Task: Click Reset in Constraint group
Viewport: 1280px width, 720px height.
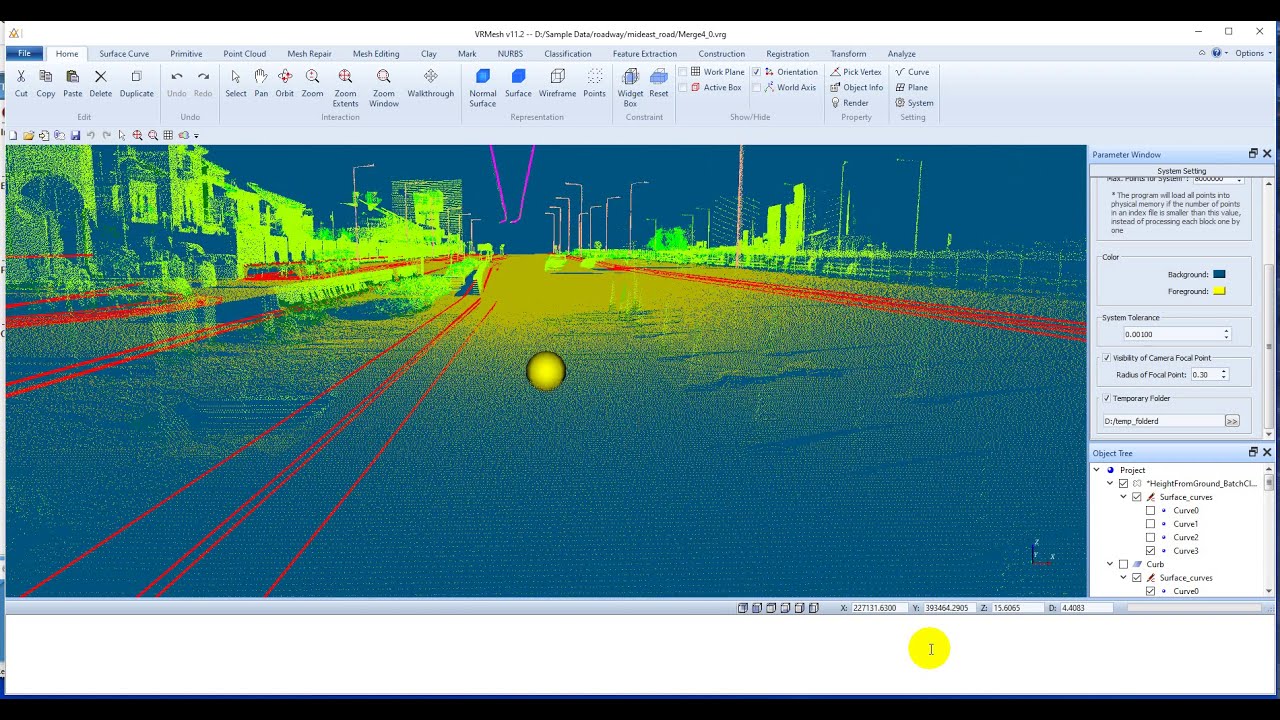Action: click(659, 82)
